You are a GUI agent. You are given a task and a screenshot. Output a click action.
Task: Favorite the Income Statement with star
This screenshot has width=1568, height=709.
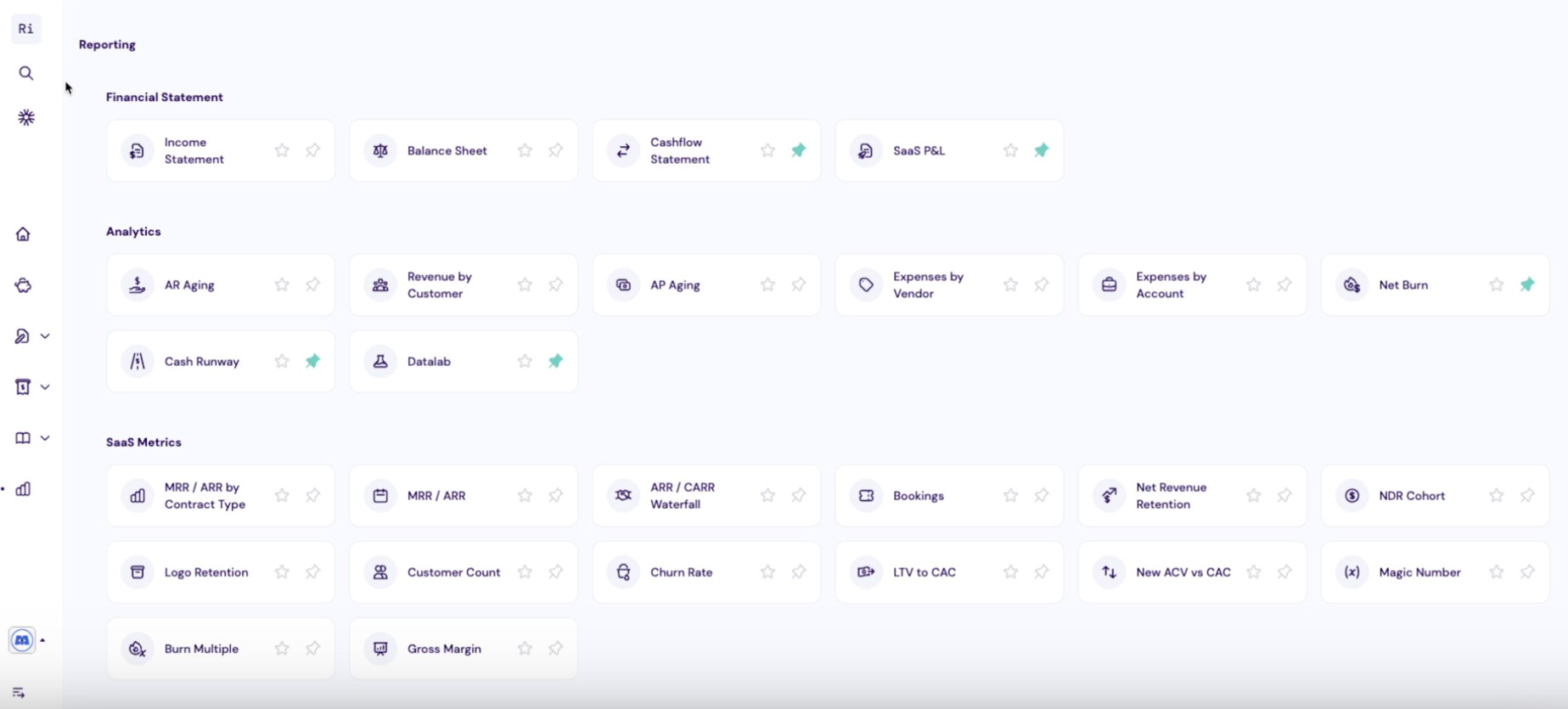coord(282,150)
